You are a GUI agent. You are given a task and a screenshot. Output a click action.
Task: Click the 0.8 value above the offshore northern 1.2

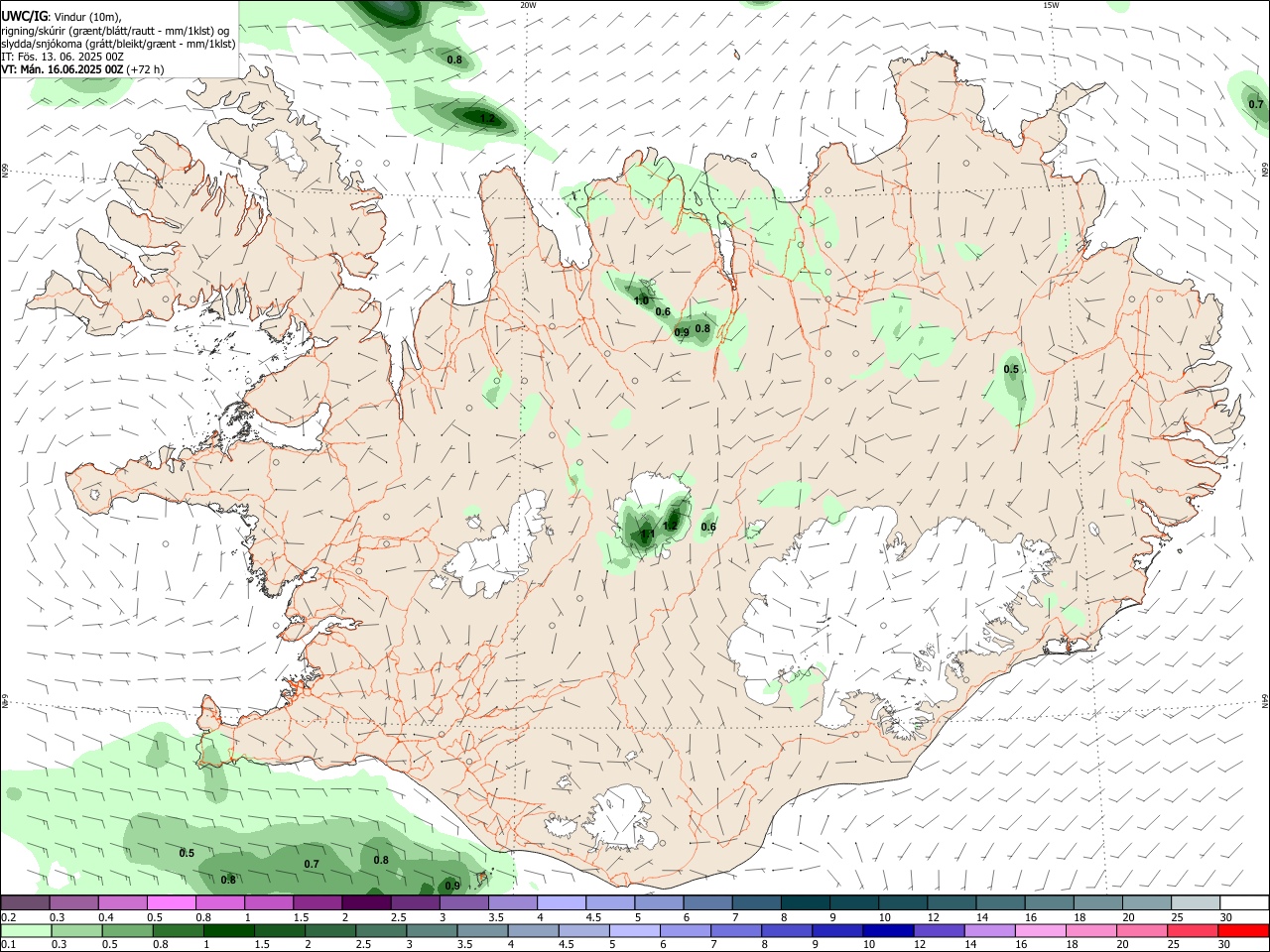[454, 59]
